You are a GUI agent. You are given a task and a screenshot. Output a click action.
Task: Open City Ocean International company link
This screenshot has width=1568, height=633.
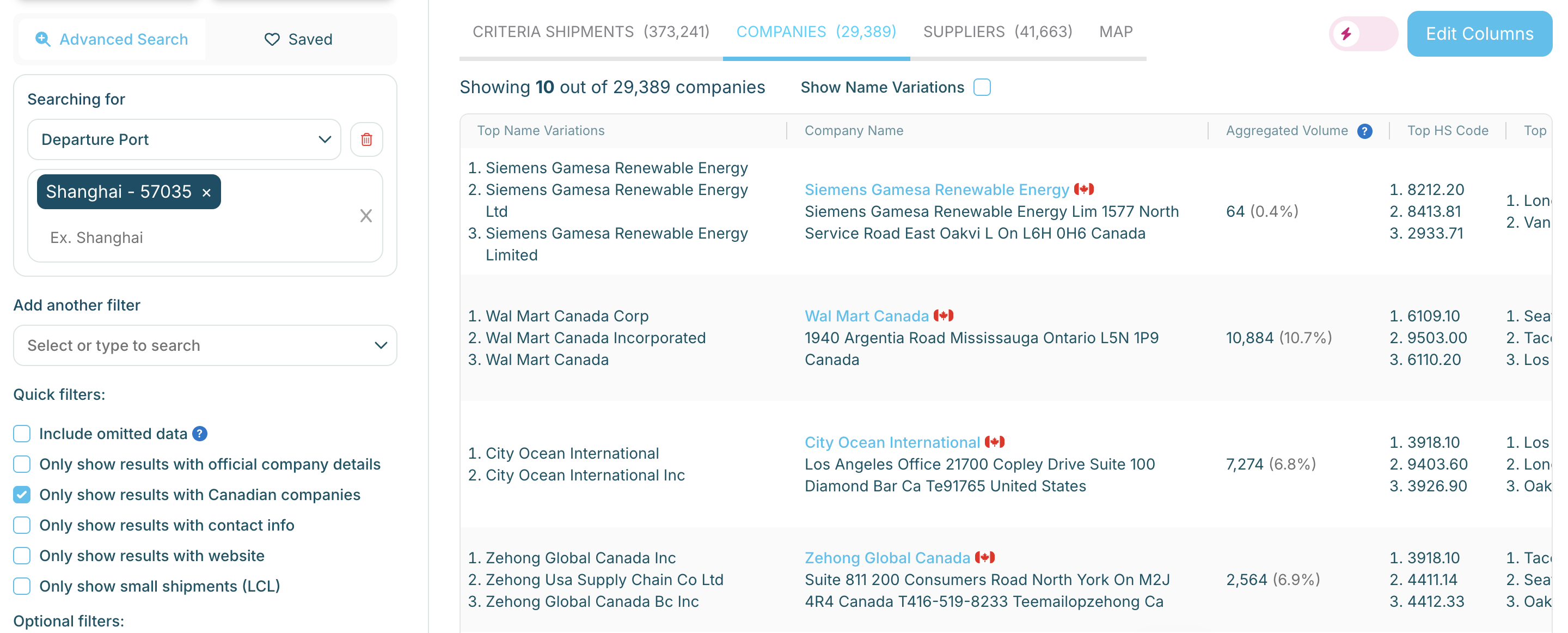point(892,442)
